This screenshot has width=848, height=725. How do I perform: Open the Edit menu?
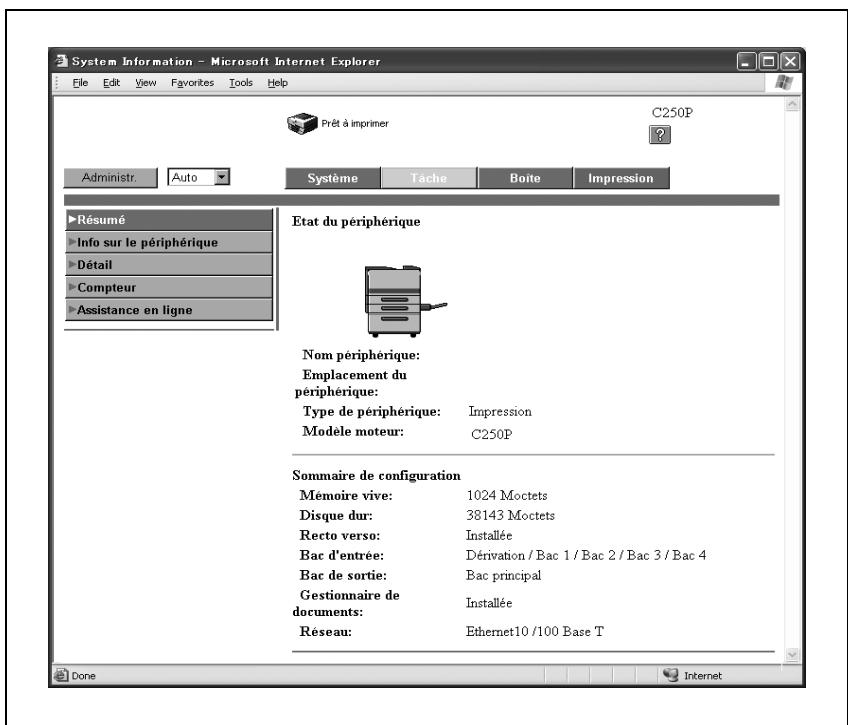pos(111,83)
